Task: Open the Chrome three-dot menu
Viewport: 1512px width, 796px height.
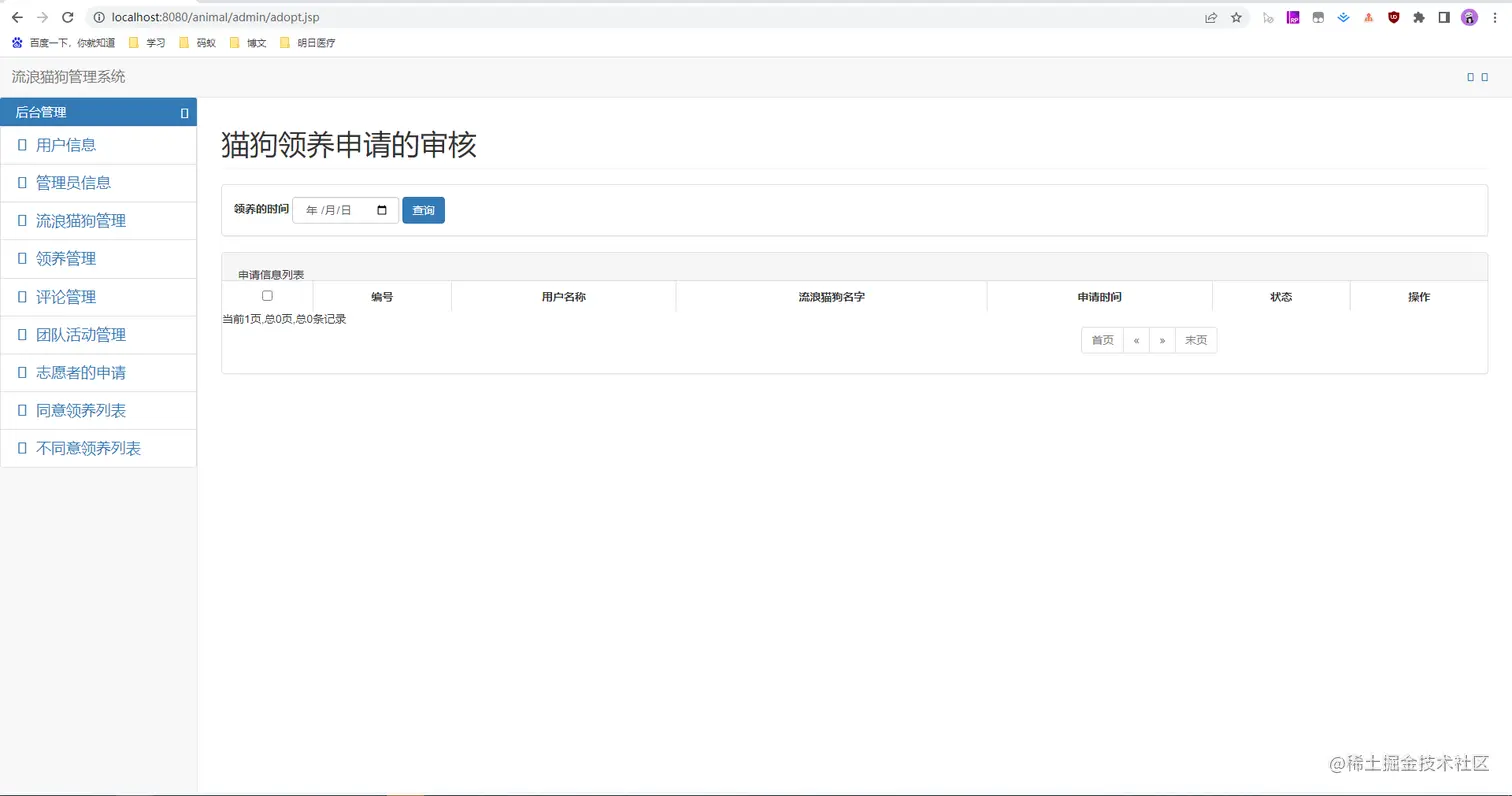Action: click(x=1497, y=16)
